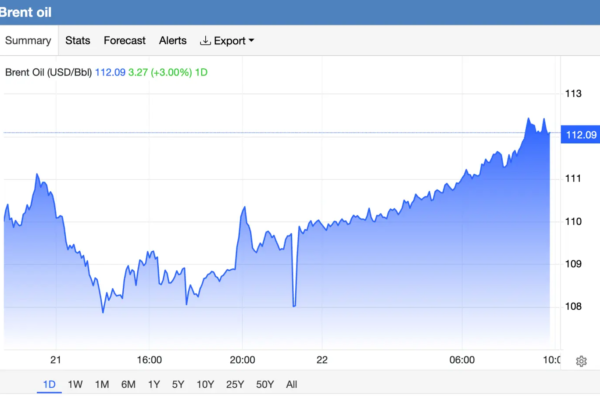Show the 5Y price history
This screenshot has height=400, width=600.
[x=178, y=384]
